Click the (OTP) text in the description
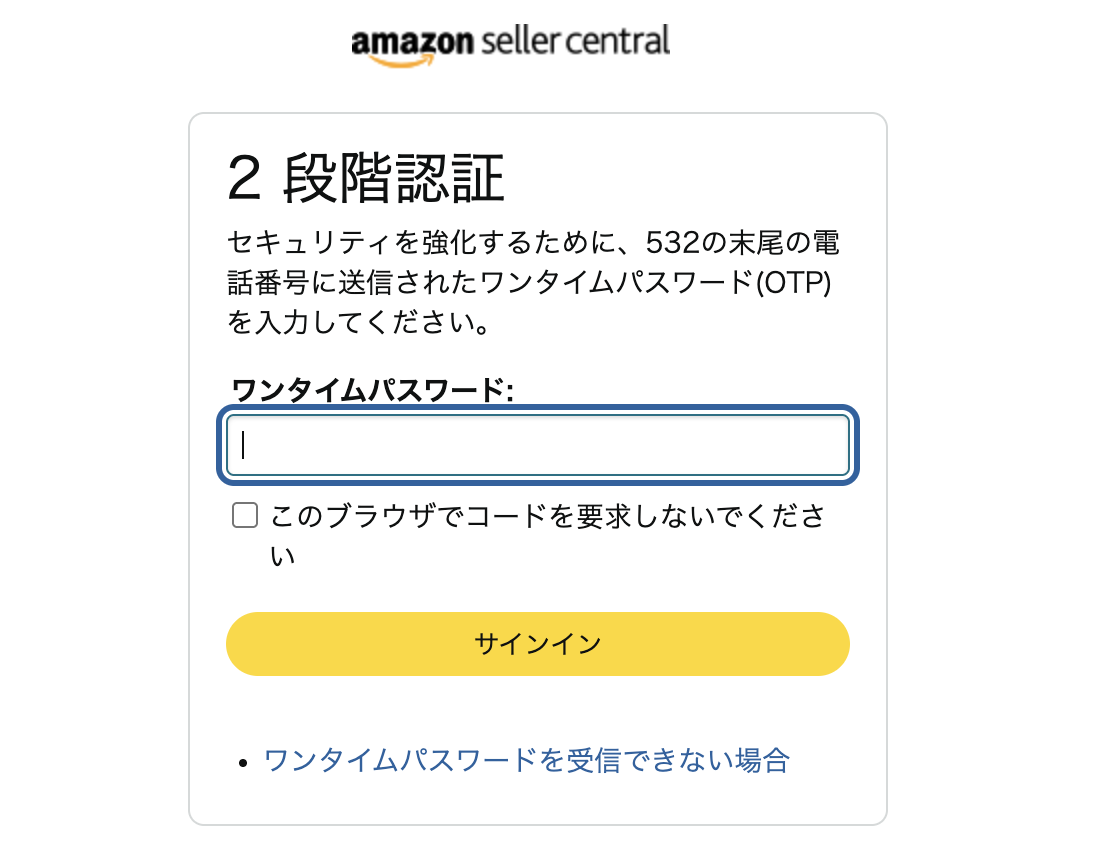Image resolution: width=1110 pixels, height=864 pixels. pyautogui.click(x=793, y=283)
